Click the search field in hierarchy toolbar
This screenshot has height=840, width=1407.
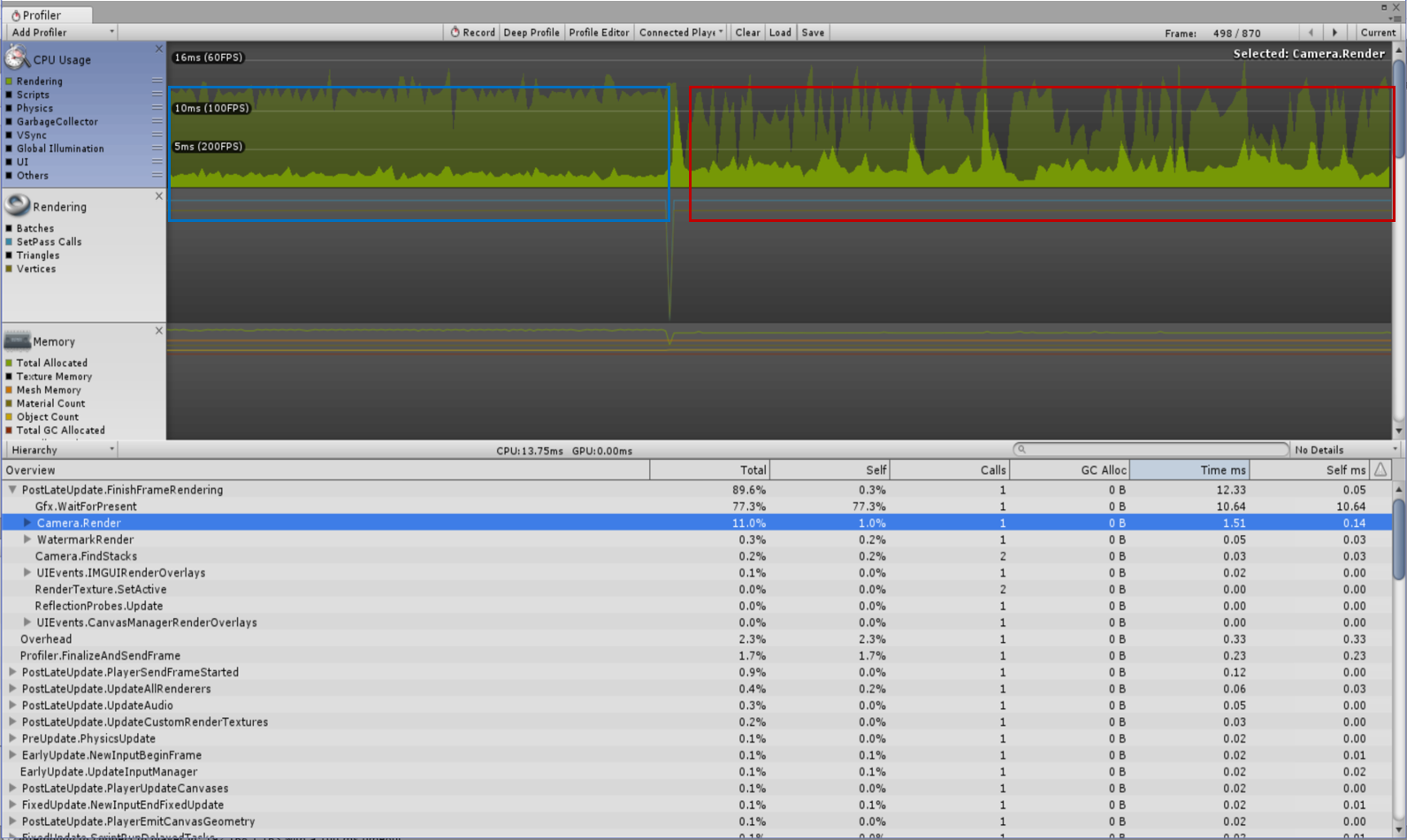[x=1151, y=449]
